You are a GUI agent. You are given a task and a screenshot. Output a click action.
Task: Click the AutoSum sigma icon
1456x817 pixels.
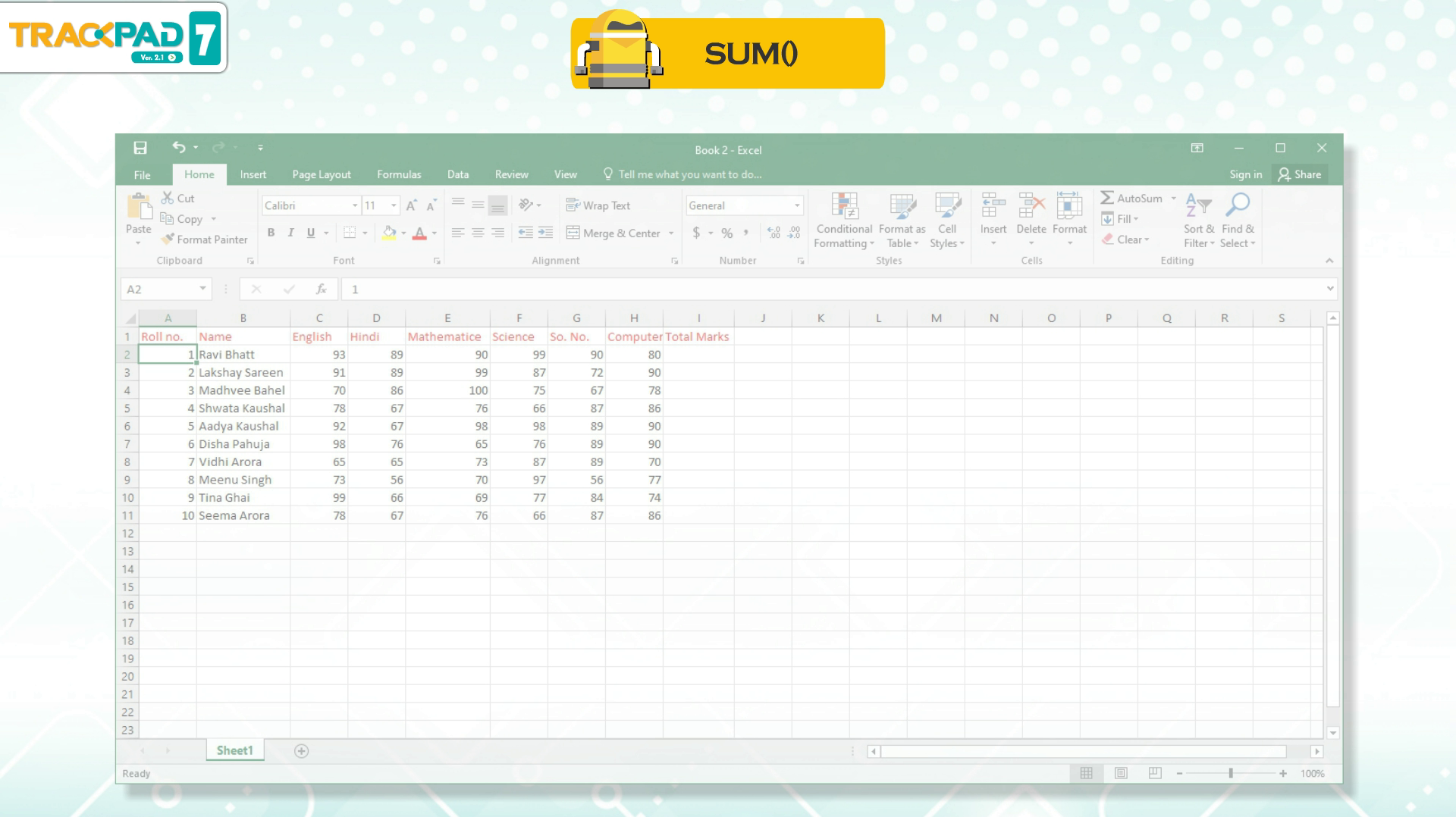pos(1107,198)
